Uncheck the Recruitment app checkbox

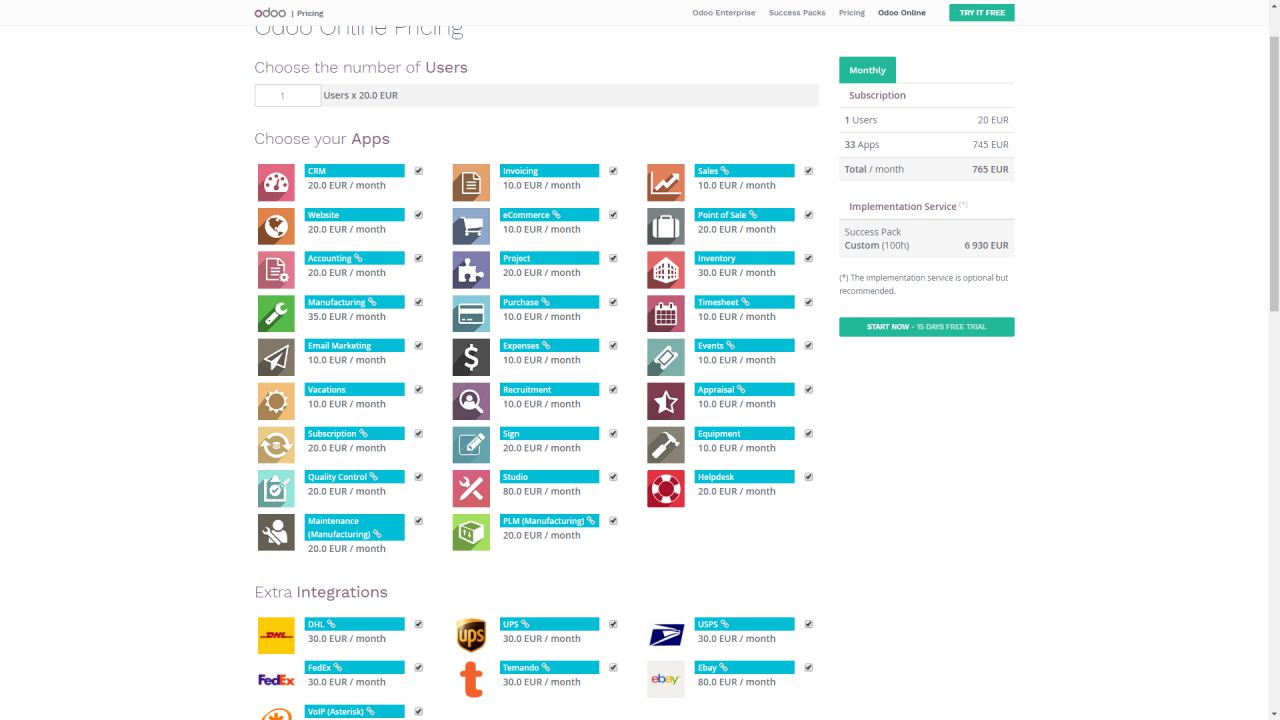(x=613, y=390)
